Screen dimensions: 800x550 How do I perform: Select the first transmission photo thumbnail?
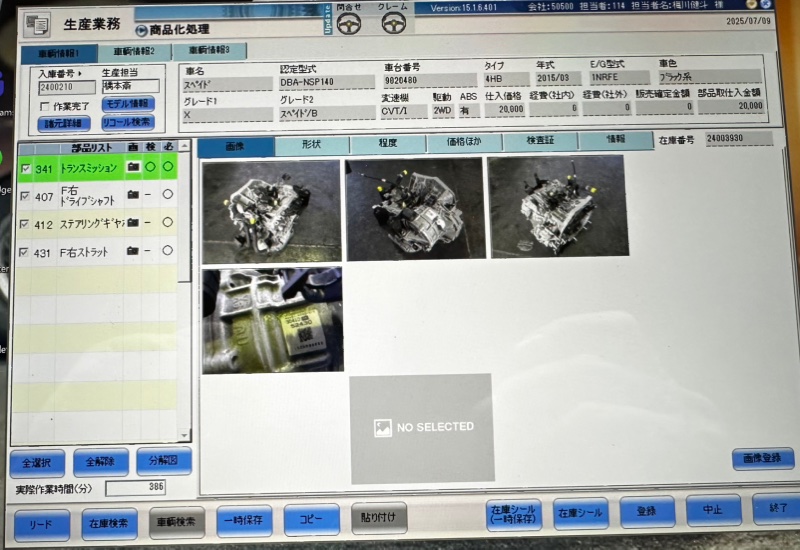coord(271,210)
